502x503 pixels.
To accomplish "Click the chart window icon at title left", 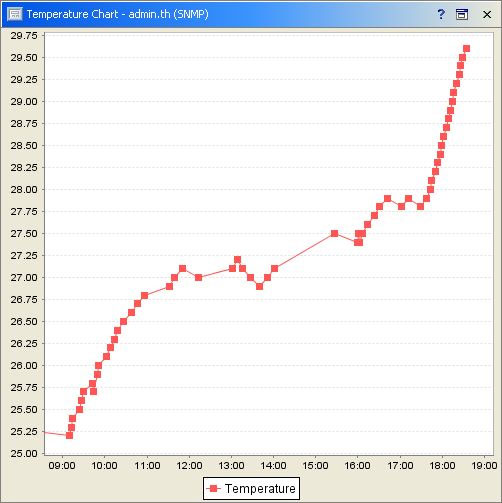I will pos(14,14).
